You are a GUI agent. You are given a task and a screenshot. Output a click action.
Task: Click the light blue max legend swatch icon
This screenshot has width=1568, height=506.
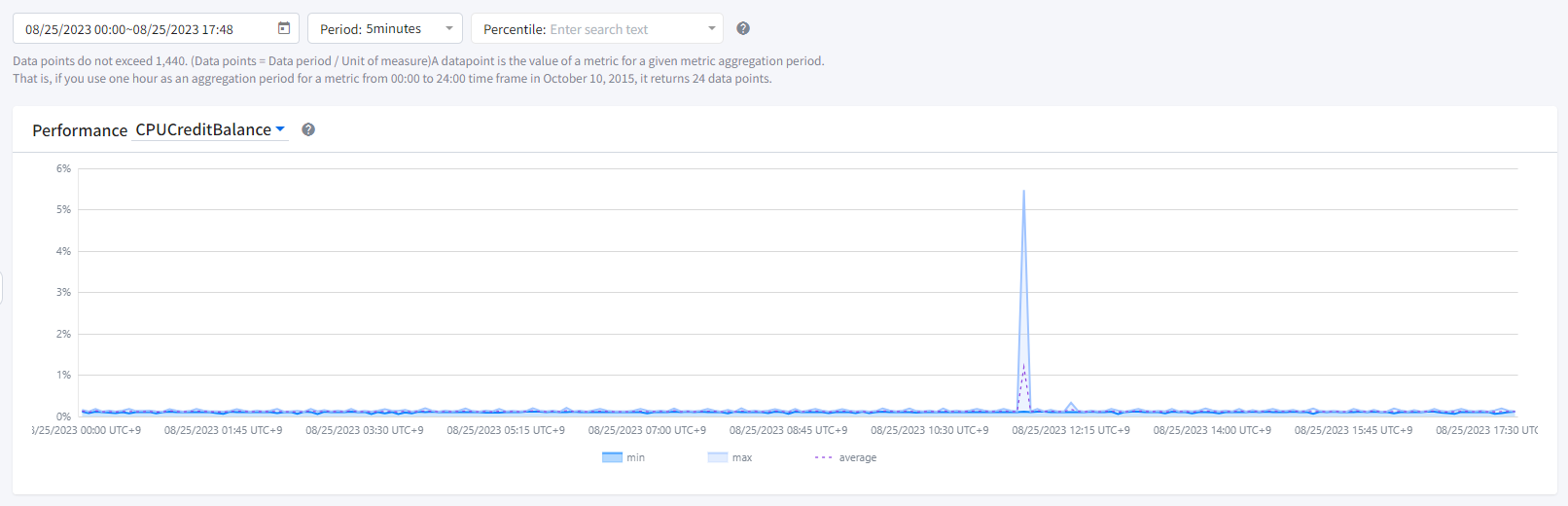[x=717, y=457]
